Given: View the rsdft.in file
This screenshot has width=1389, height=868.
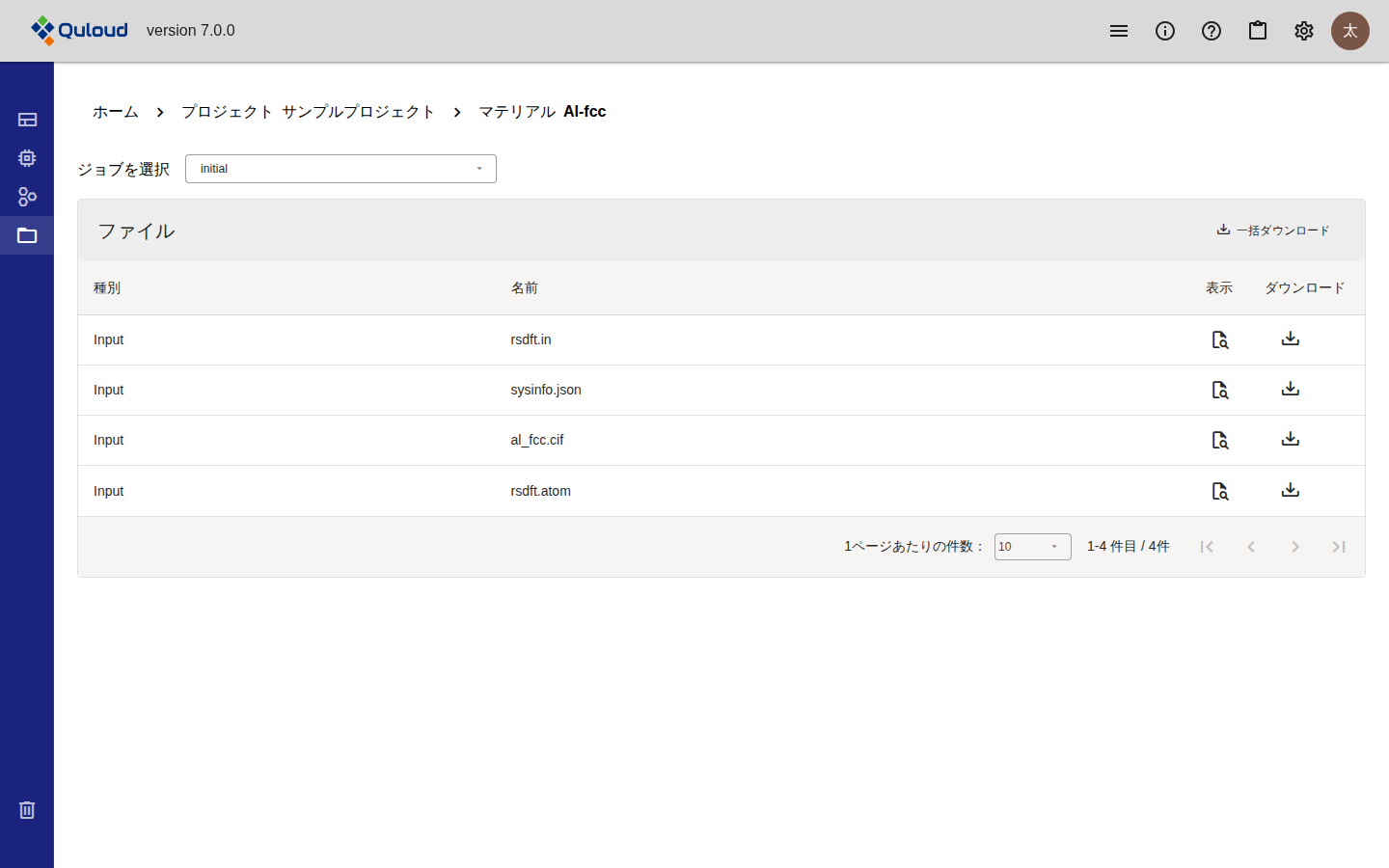Looking at the screenshot, I should click(x=1220, y=339).
